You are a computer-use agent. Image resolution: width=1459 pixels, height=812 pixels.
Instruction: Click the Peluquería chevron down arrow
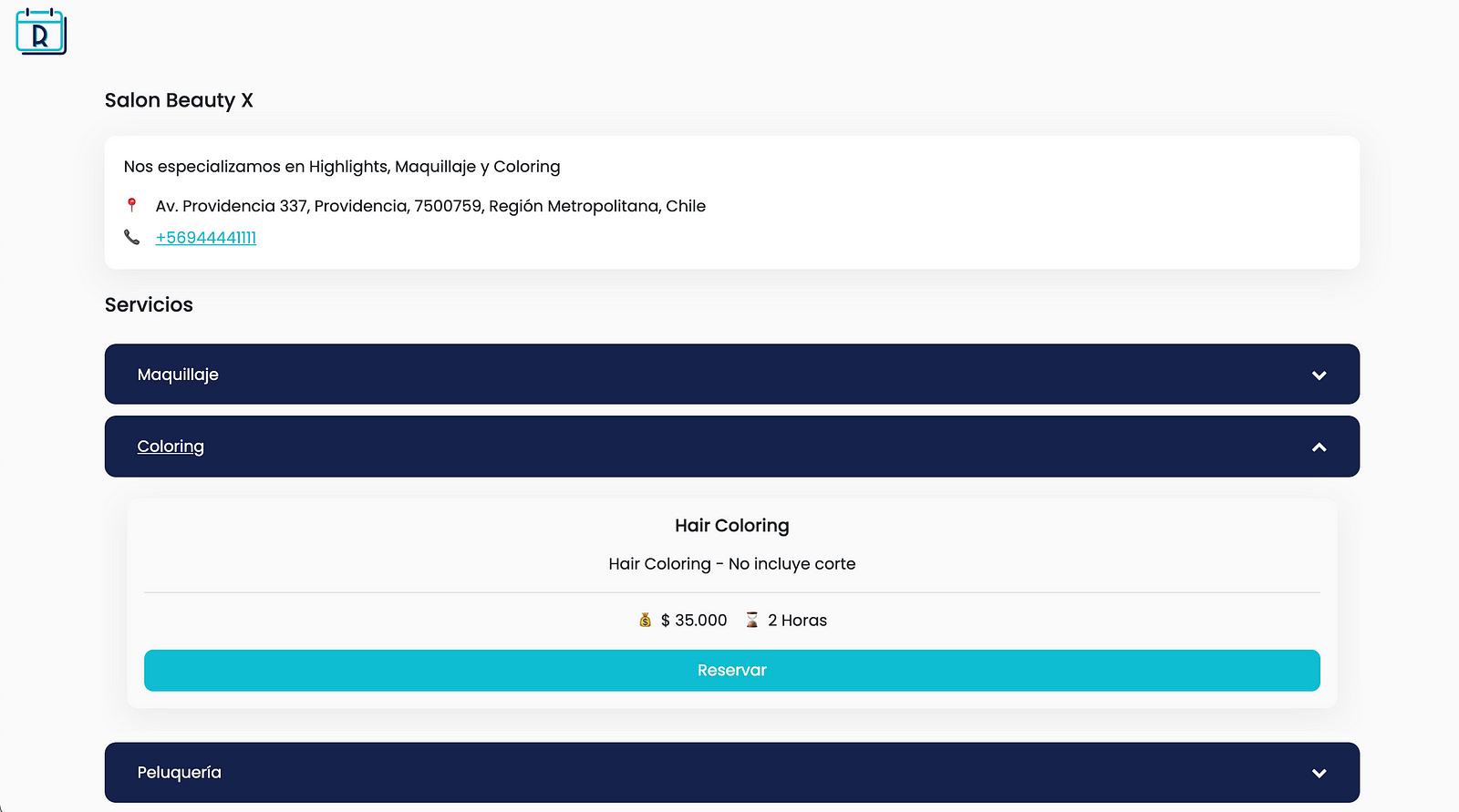(1319, 773)
